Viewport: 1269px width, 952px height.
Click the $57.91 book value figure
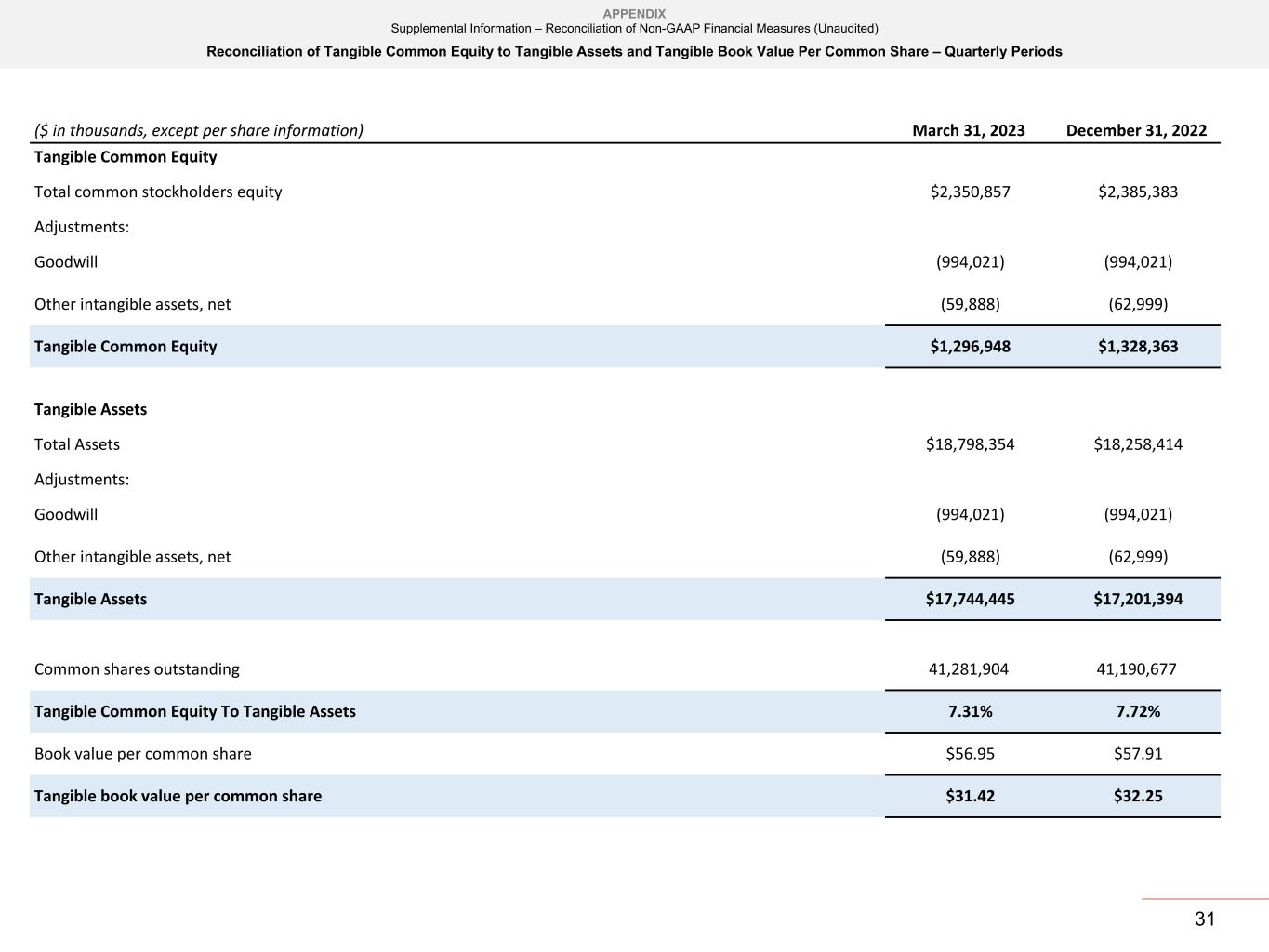pos(1138,754)
